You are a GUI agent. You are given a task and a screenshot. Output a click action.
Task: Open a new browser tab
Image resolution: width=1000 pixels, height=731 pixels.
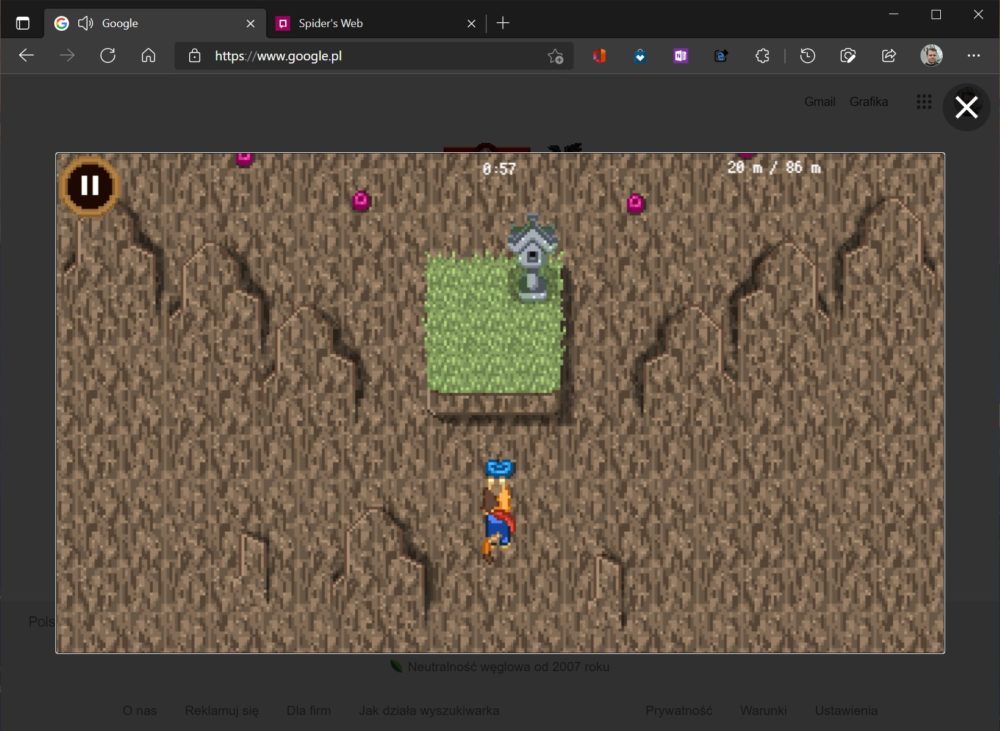click(503, 23)
